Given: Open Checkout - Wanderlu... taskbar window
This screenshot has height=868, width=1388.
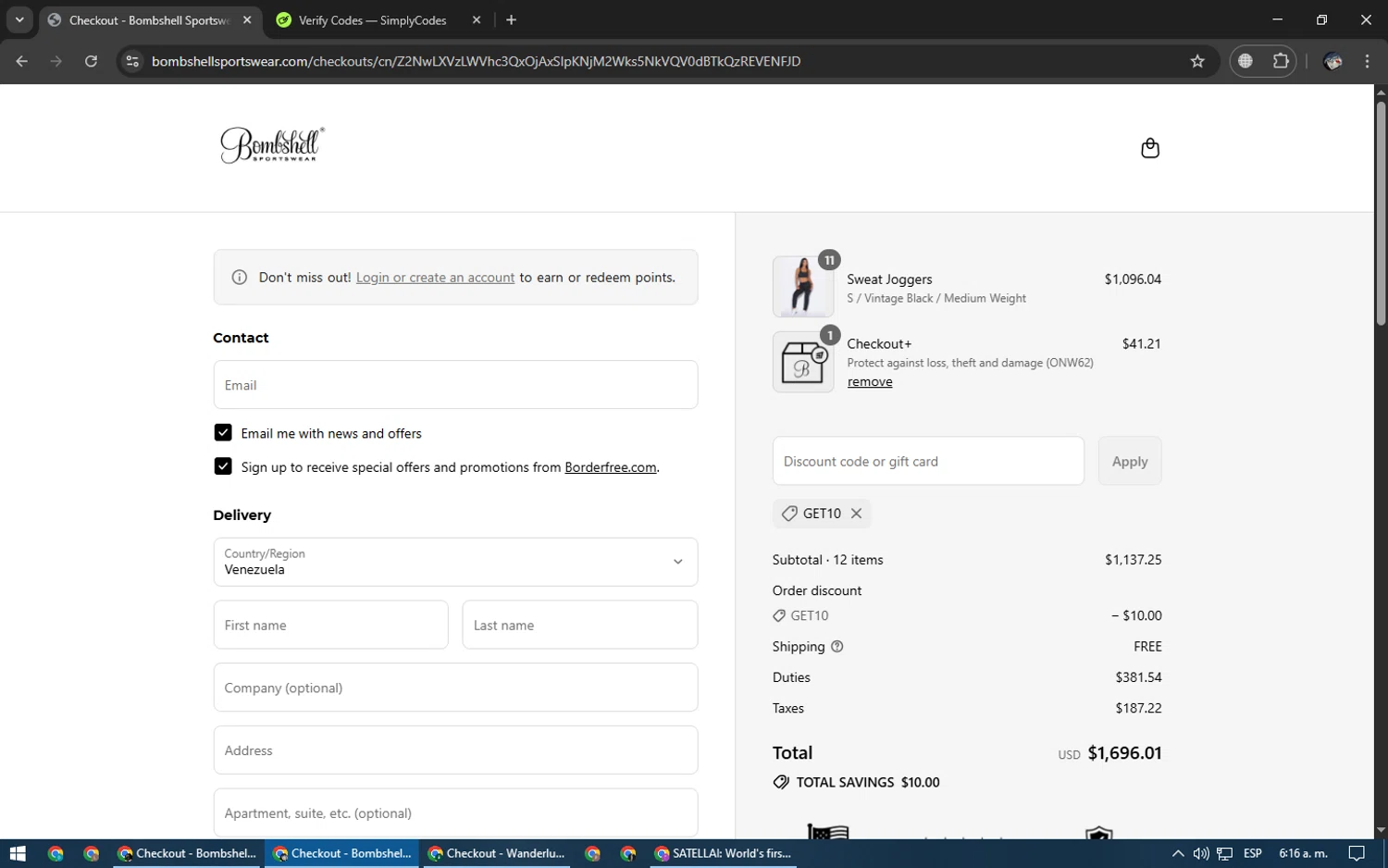Looking at the screenshot, I should coord(498,853).
